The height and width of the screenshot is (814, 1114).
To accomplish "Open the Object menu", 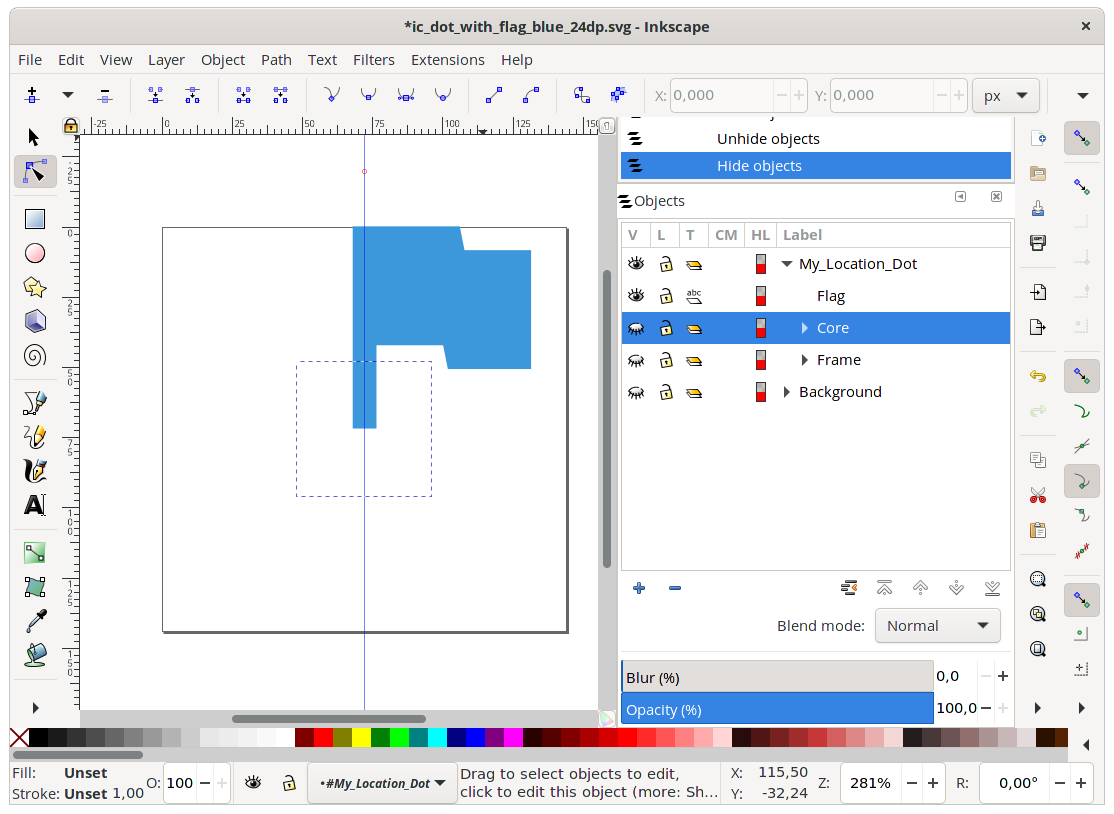I will click(223, 60).
